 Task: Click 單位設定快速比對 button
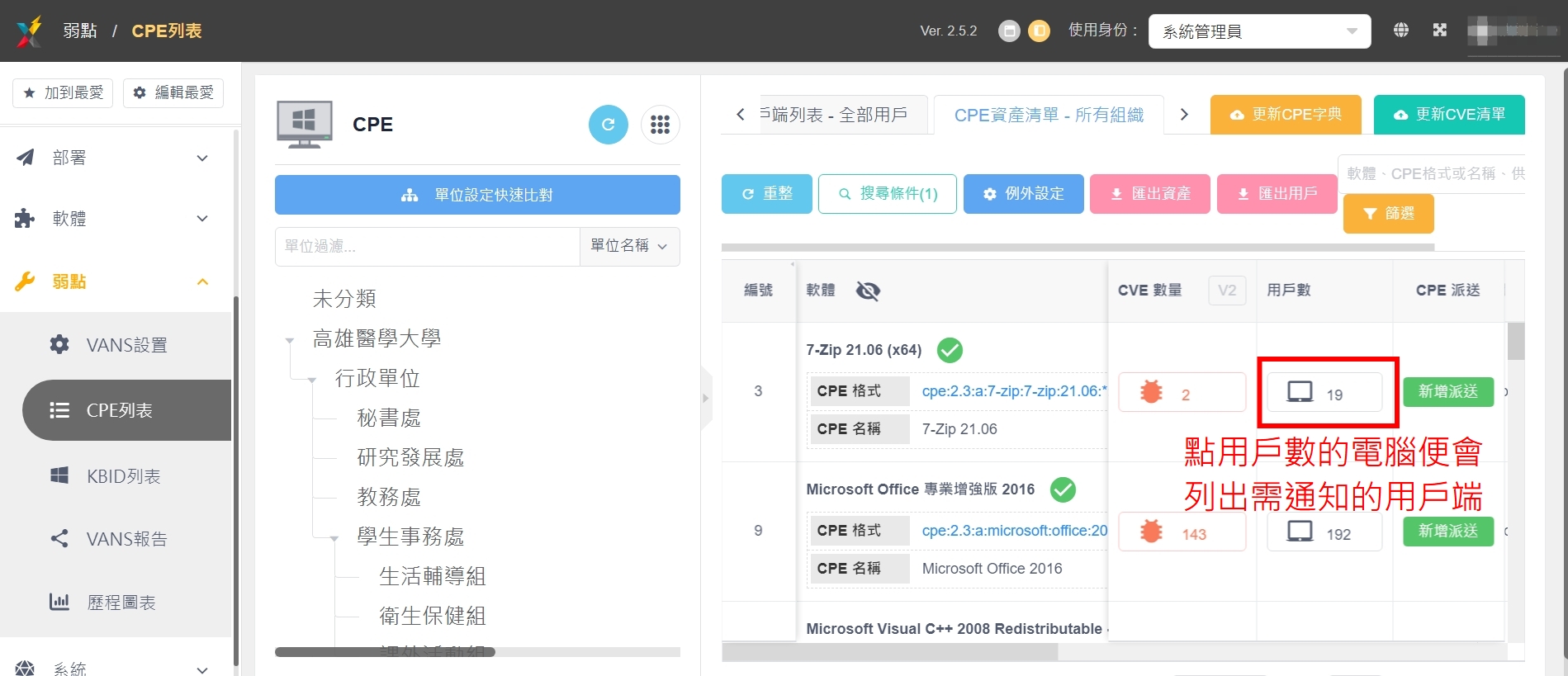coord(477,195)
